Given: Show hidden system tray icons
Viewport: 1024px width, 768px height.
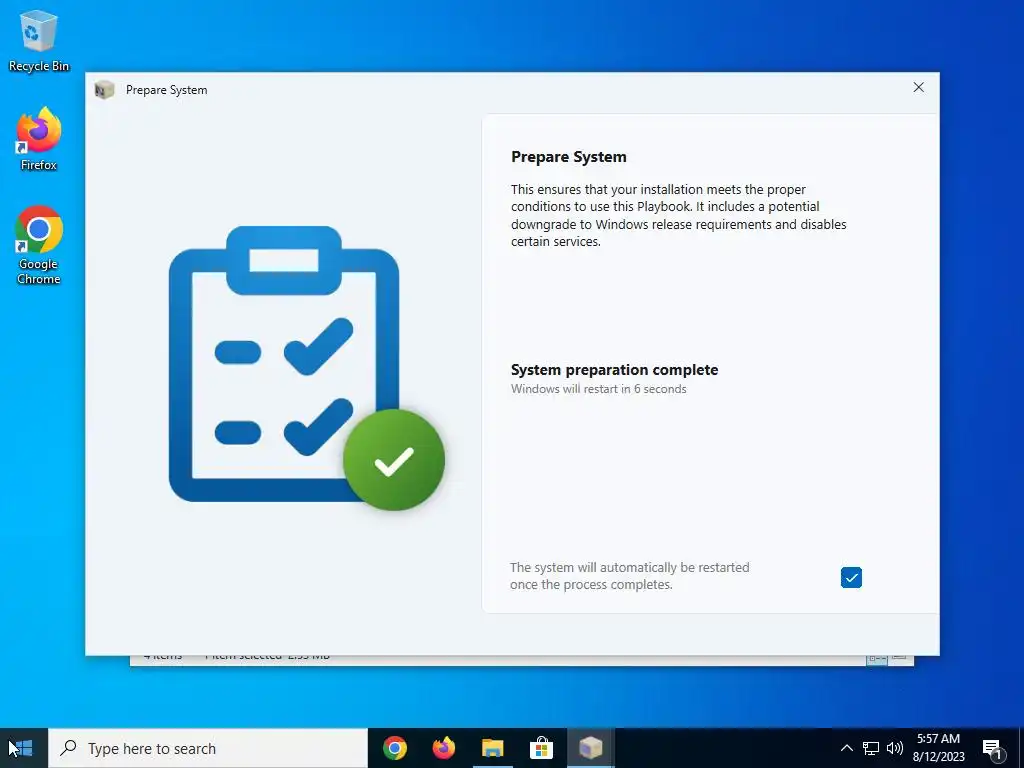Looking at the screenshot, I should coord(846,748).
